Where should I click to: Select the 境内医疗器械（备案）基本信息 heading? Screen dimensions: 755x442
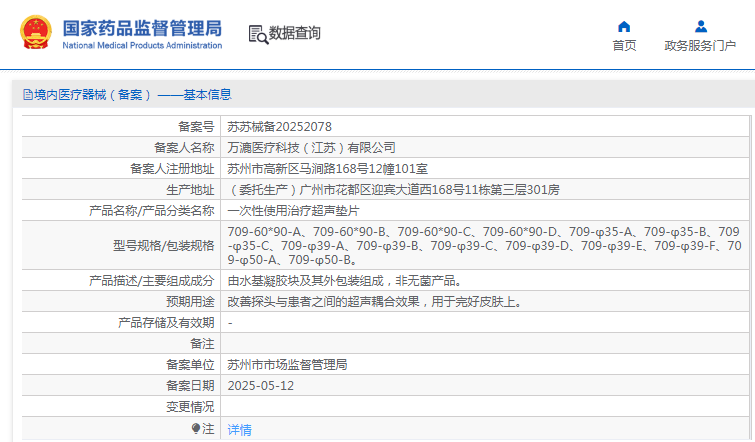(133, 95)
